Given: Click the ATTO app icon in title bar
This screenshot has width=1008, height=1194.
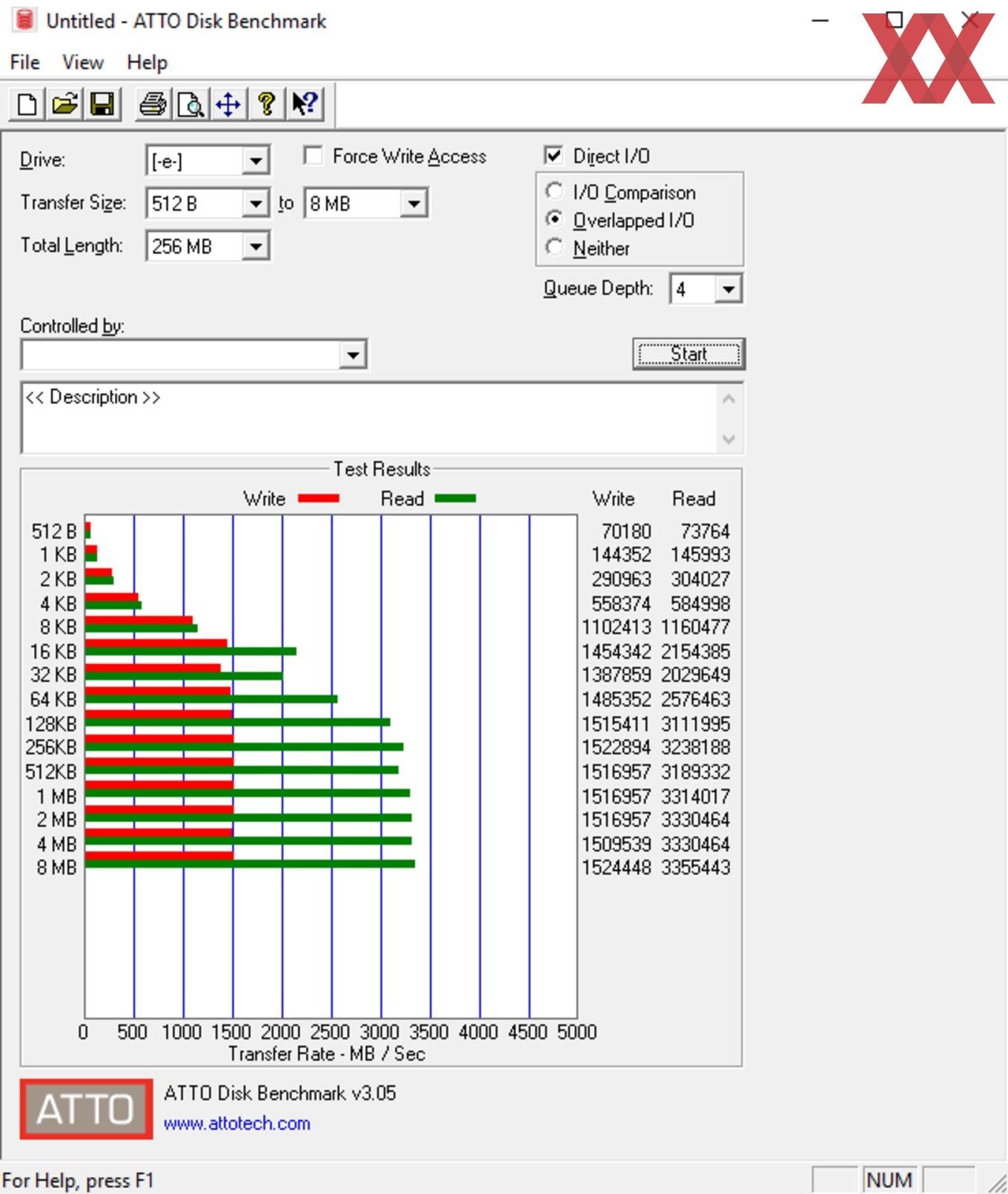Looking at the screenshot, I should click(x=24, y=20).
